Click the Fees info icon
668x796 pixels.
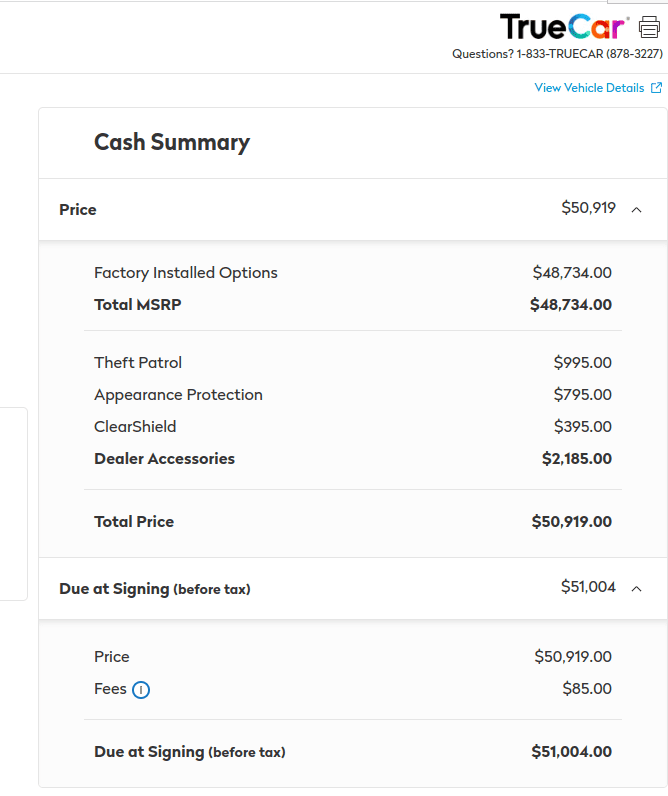[x=141, y=689]
